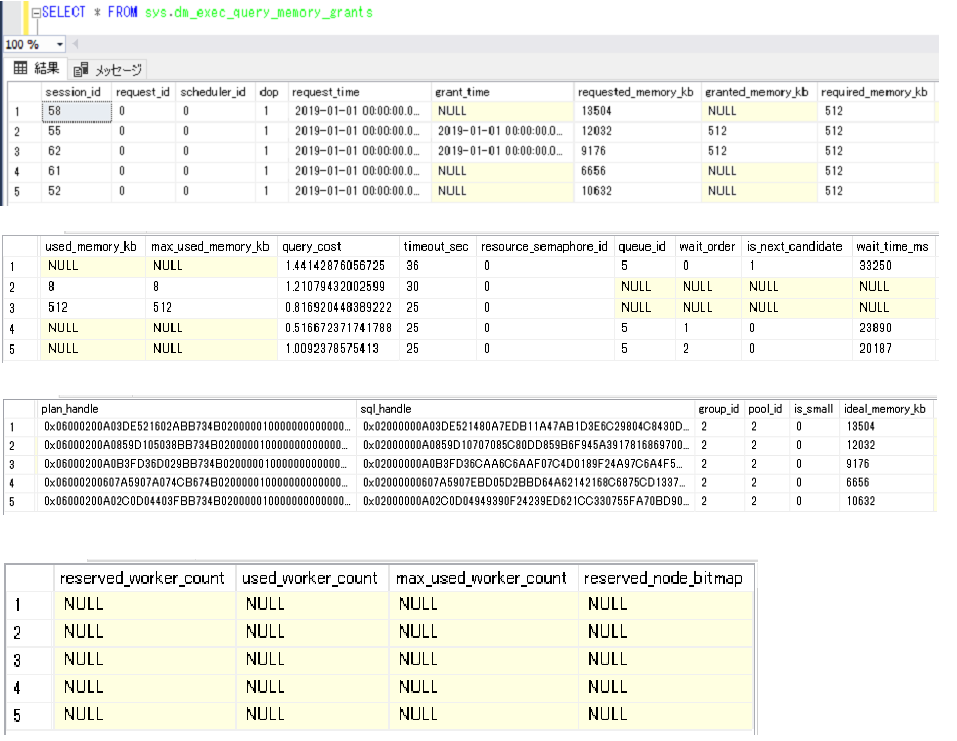Select the used_worker_count column header

click(x=312, y=578)
